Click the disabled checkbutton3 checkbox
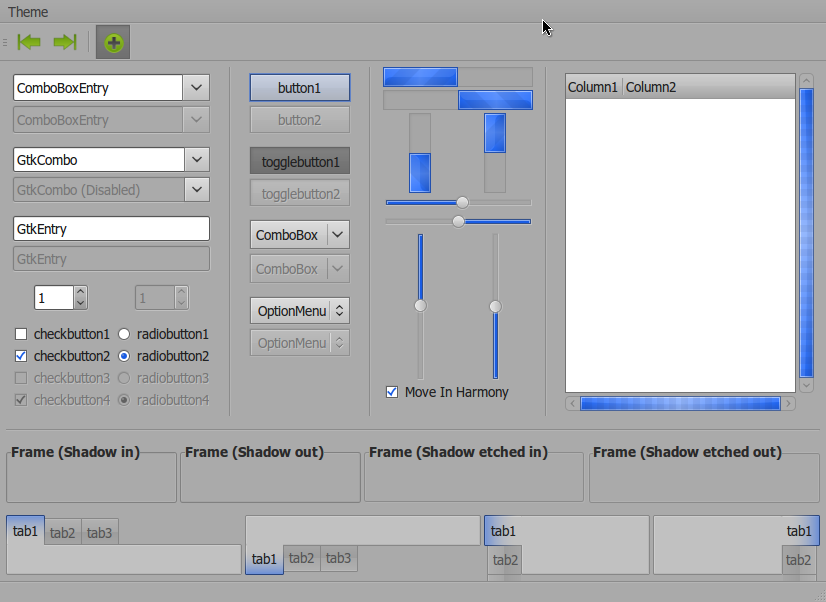 pos(21,378)
